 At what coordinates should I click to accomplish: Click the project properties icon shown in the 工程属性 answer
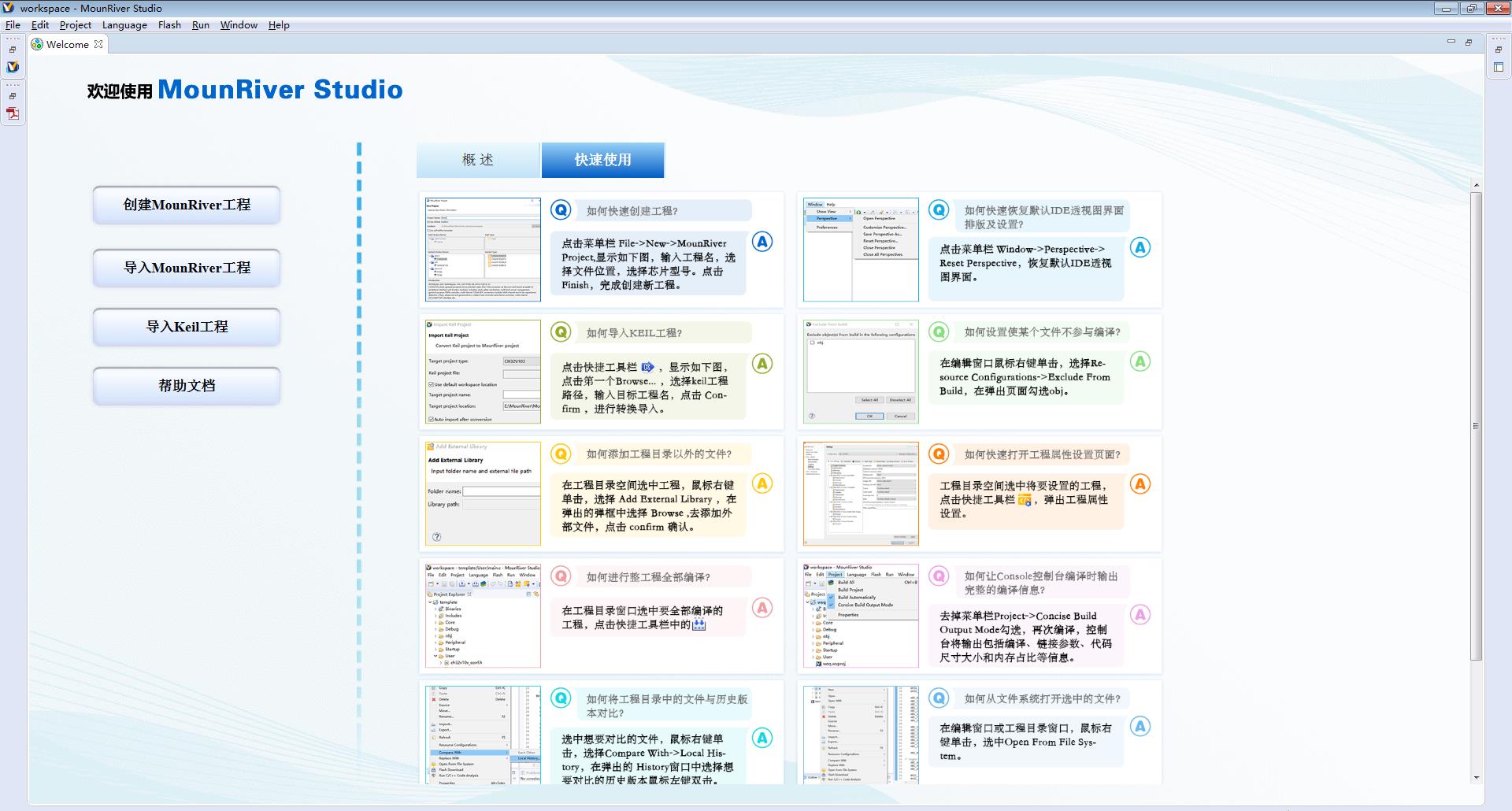tap(1025, 499)
